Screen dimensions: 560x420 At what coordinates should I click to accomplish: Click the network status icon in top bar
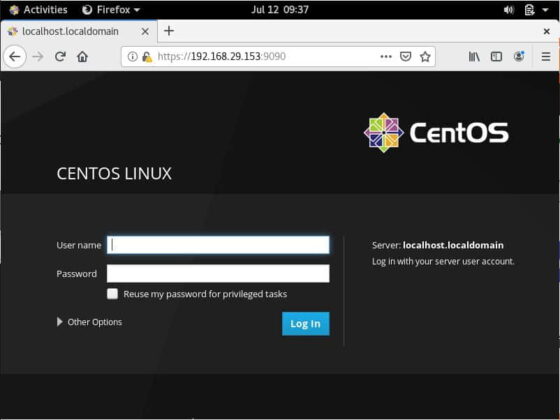coord(529,10)
